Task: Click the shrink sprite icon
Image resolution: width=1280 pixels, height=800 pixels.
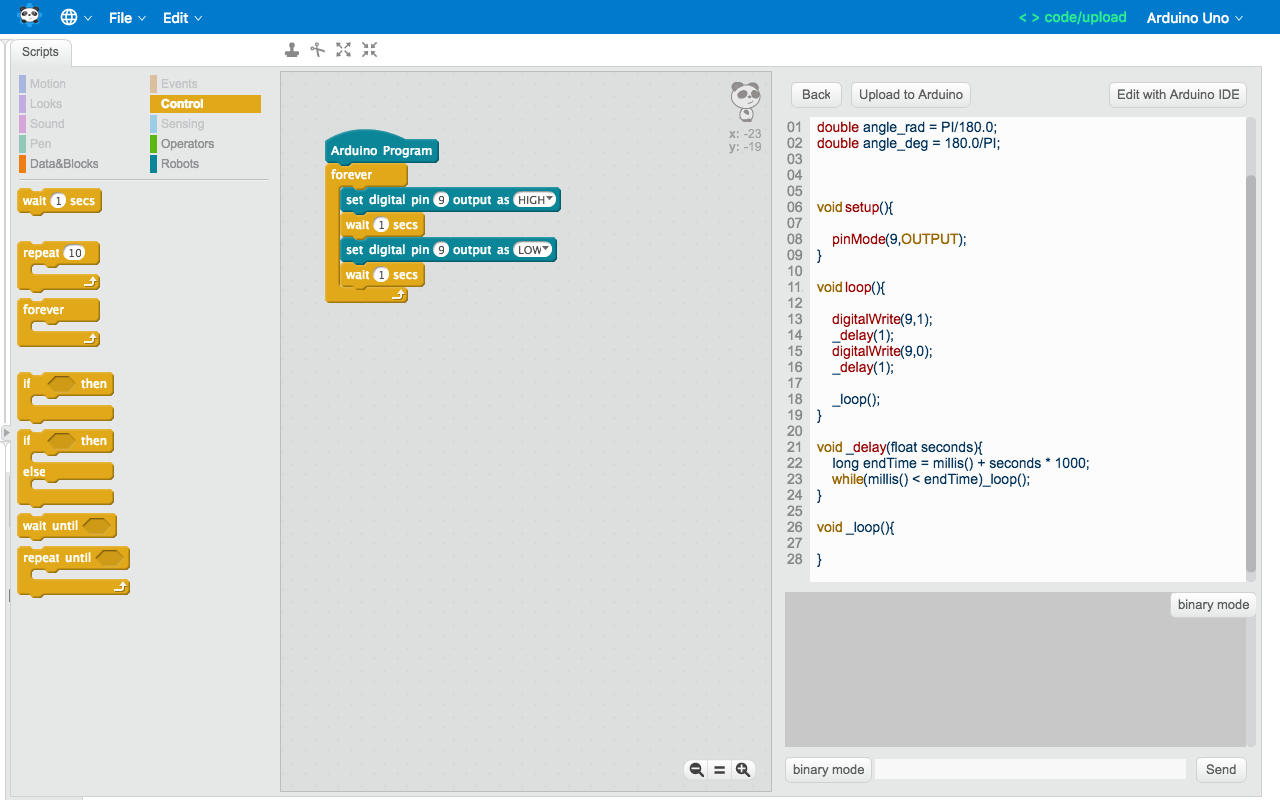Action: click(369, 49)
